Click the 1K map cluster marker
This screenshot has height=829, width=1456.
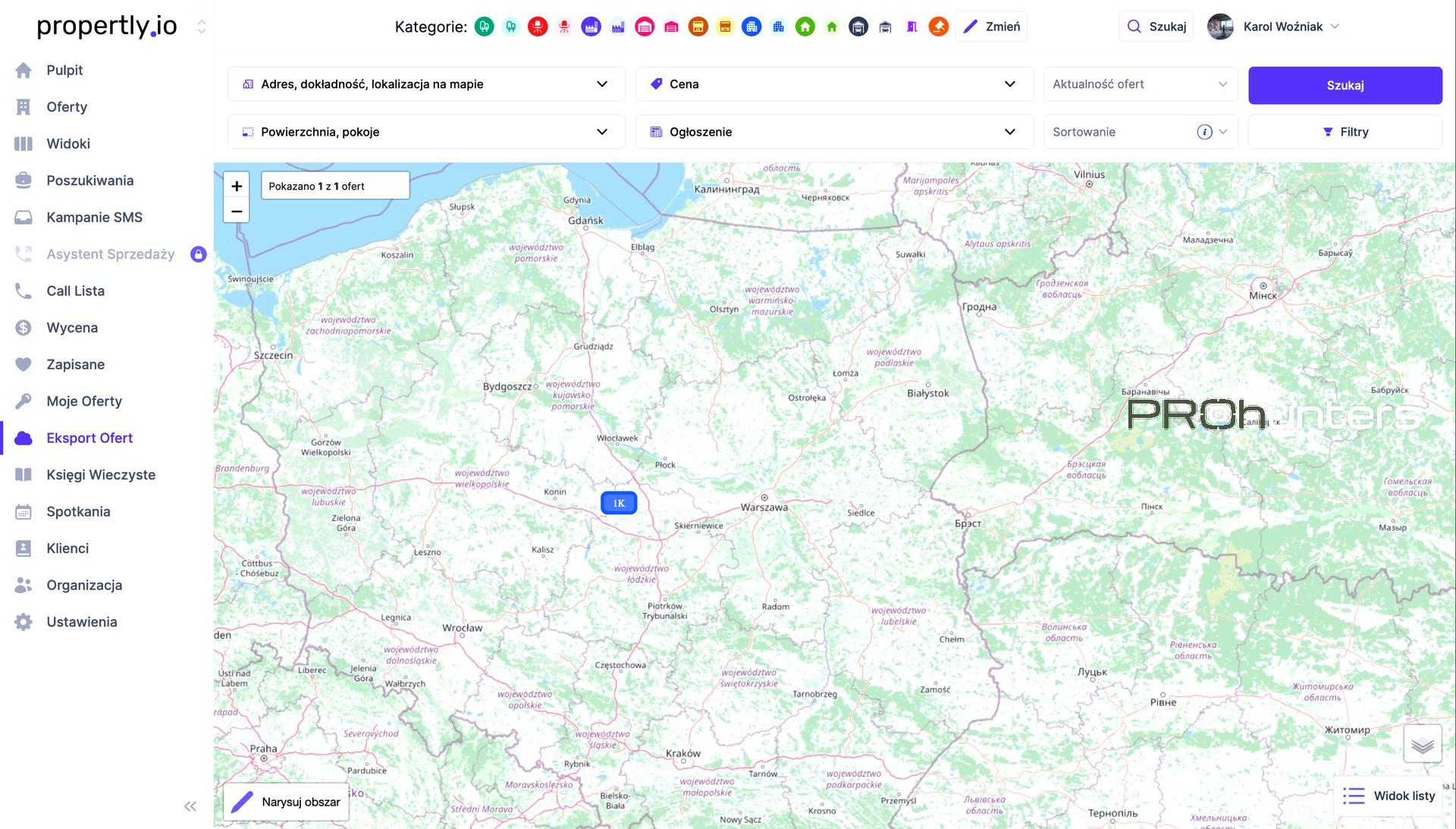click(619, 503)
